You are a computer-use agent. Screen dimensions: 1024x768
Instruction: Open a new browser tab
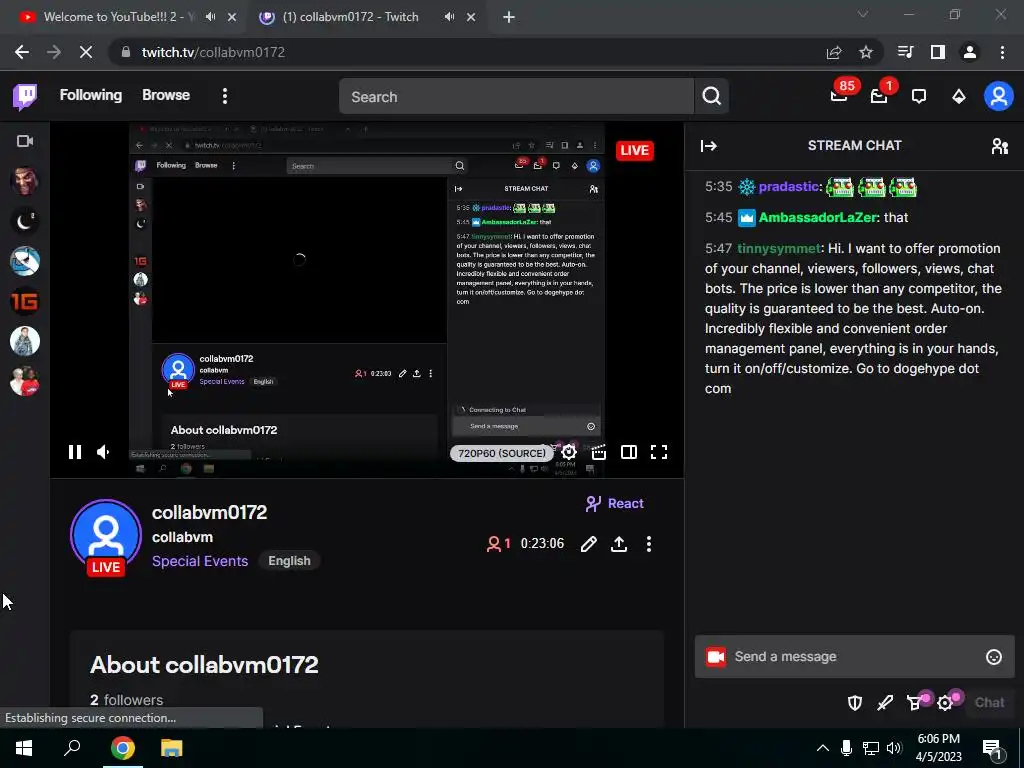(x=509, y=18)
